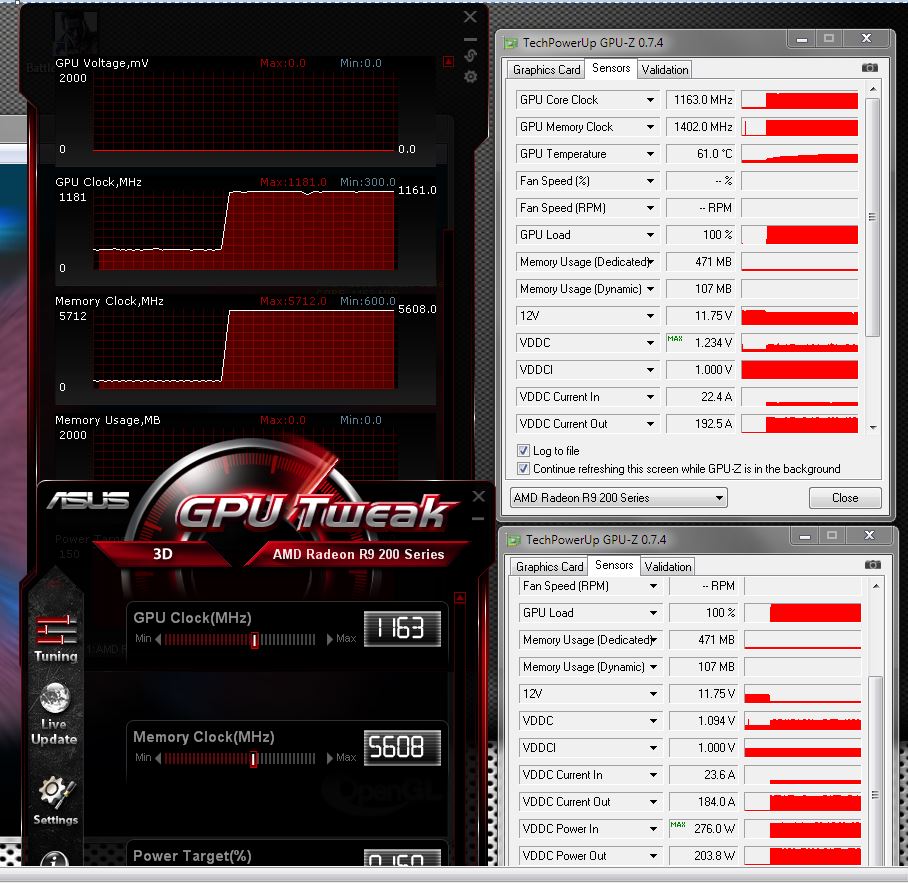Increase GPU Clock with the Max arrow

click(330, 639)
